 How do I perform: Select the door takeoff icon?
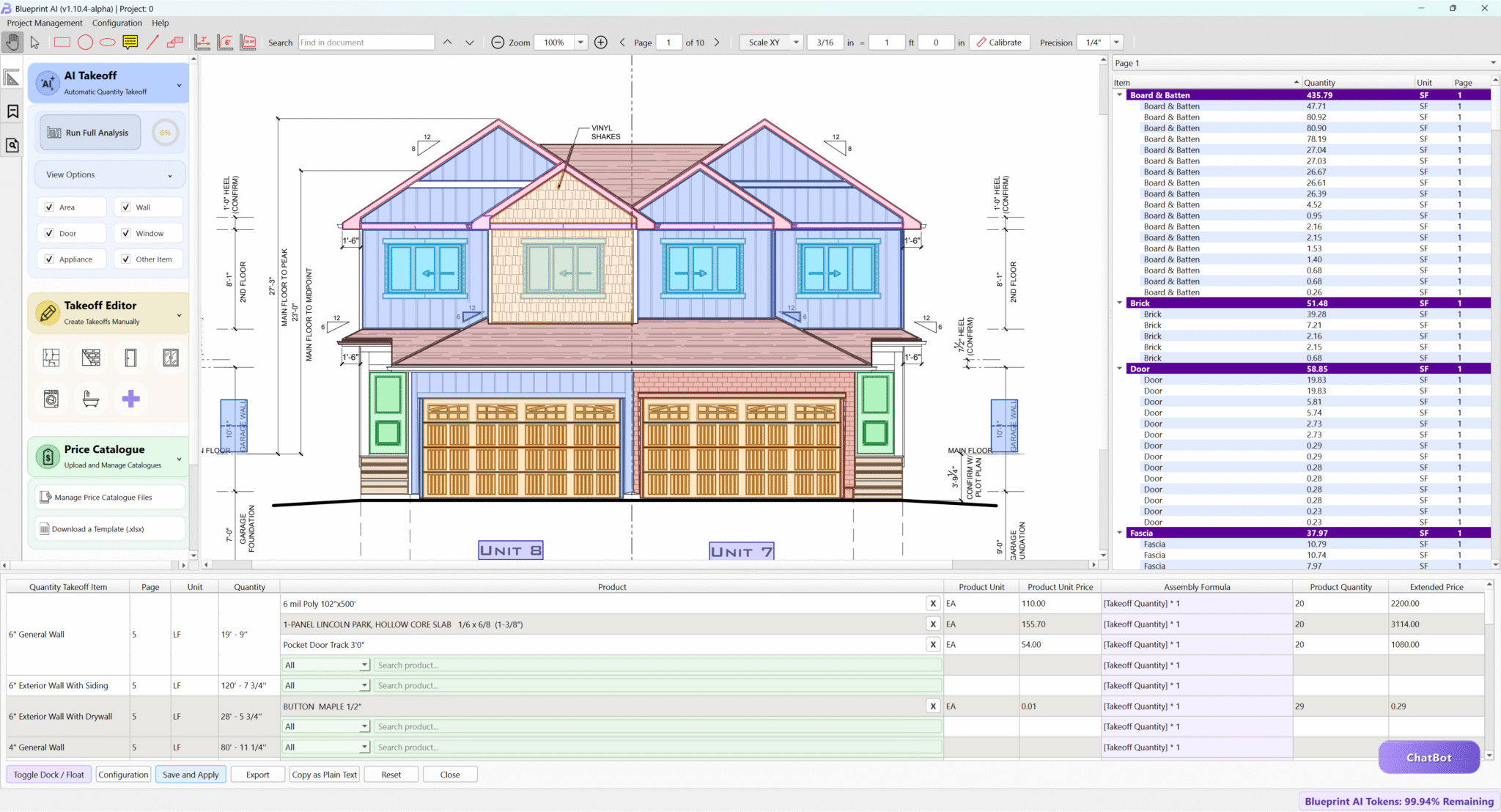(130, 358)
